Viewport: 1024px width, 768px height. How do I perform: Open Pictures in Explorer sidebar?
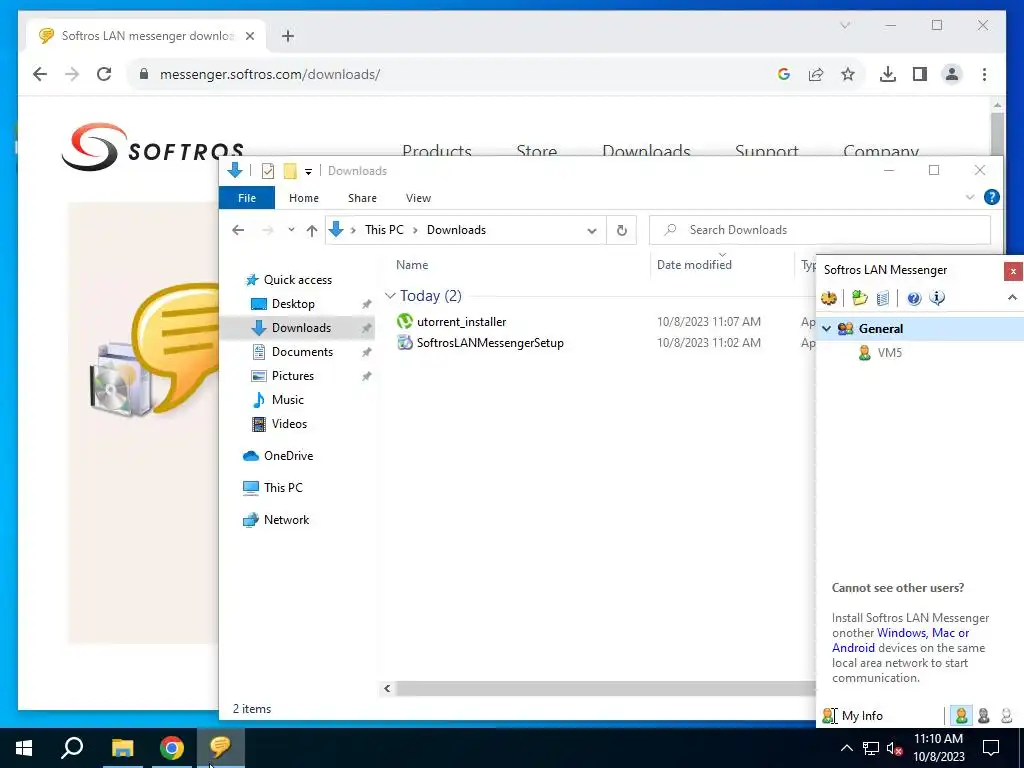293,376
